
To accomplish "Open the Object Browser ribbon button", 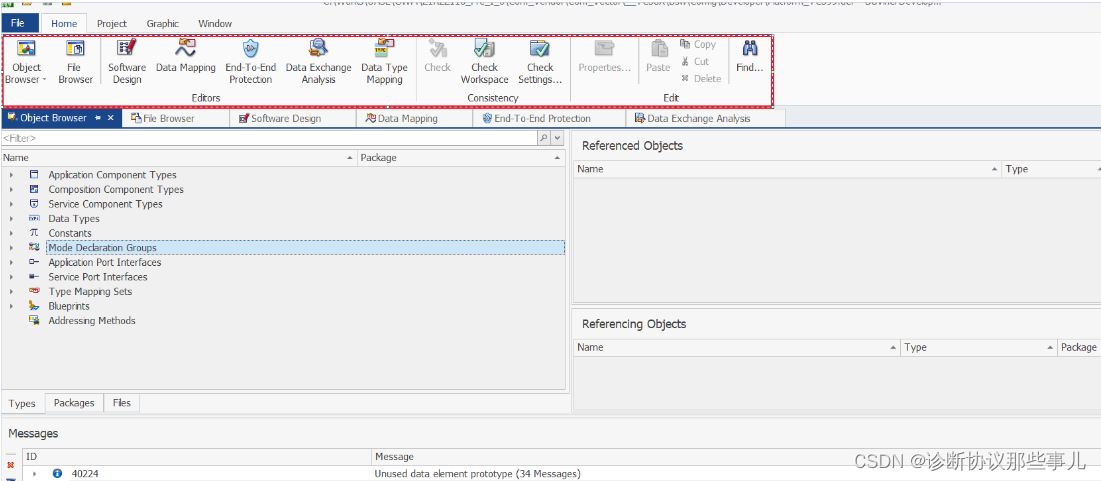I will [x=27, y=62].
